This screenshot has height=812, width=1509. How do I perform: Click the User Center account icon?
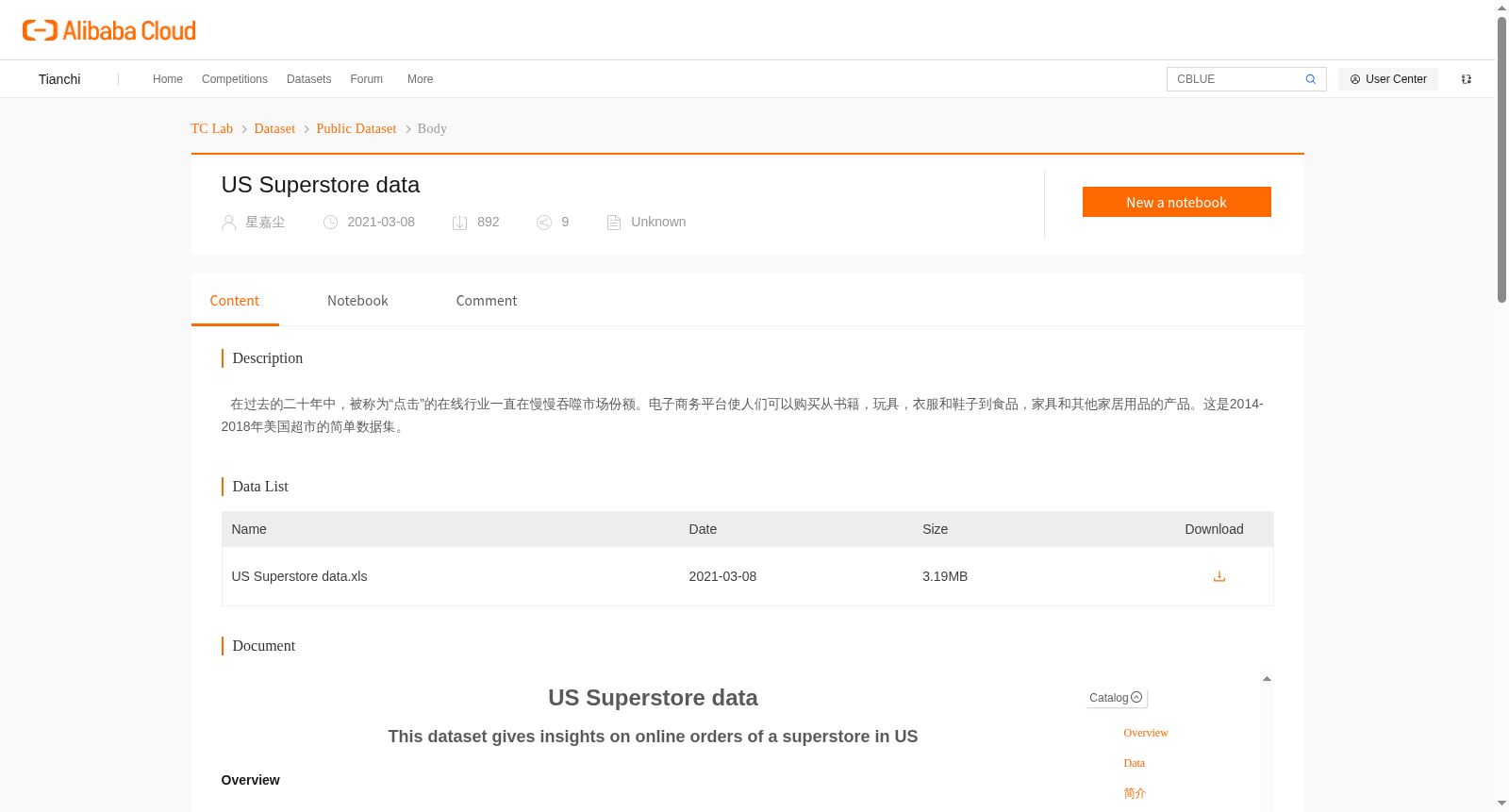(1355, 79)
